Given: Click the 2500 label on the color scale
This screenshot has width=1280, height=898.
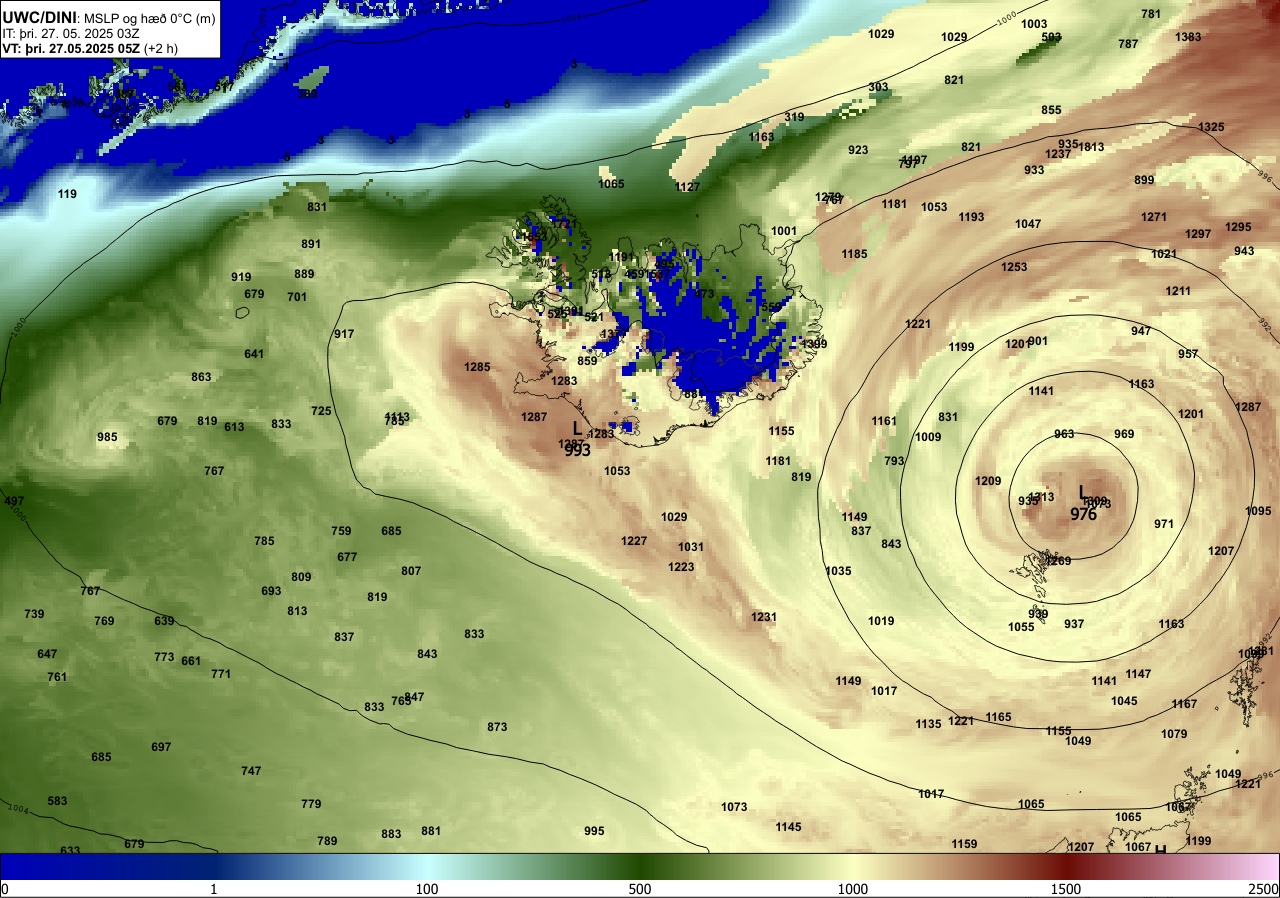Looking at the screenshot, I should (x=1263, y=889).
